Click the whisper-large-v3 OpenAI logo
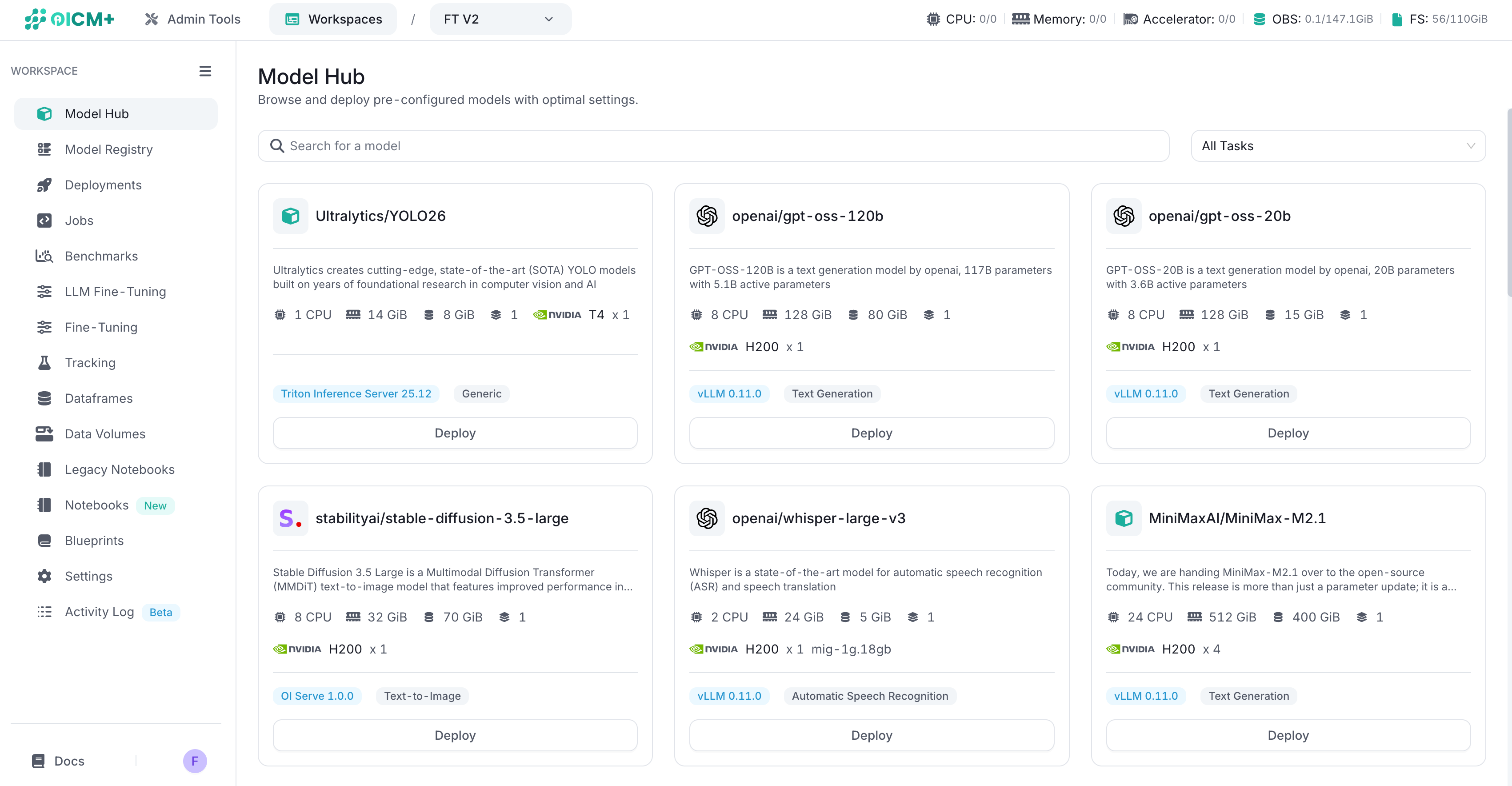1512x786 pixels. [x=707, y=518]
